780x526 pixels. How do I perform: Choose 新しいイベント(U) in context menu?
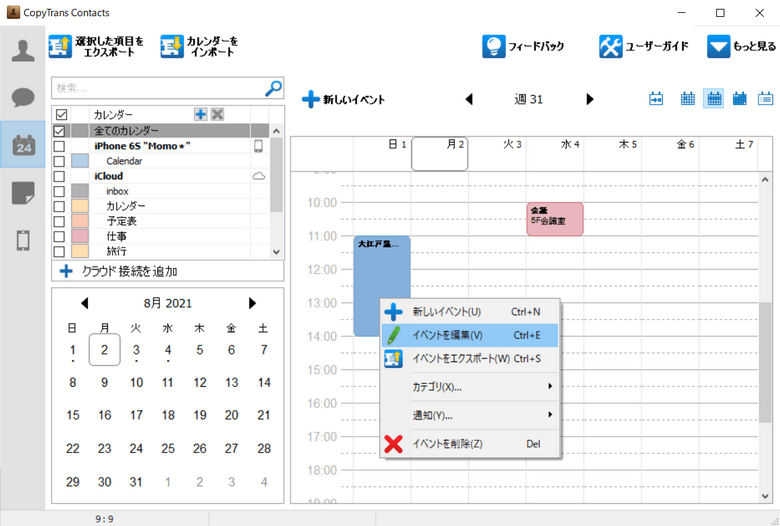470,312
